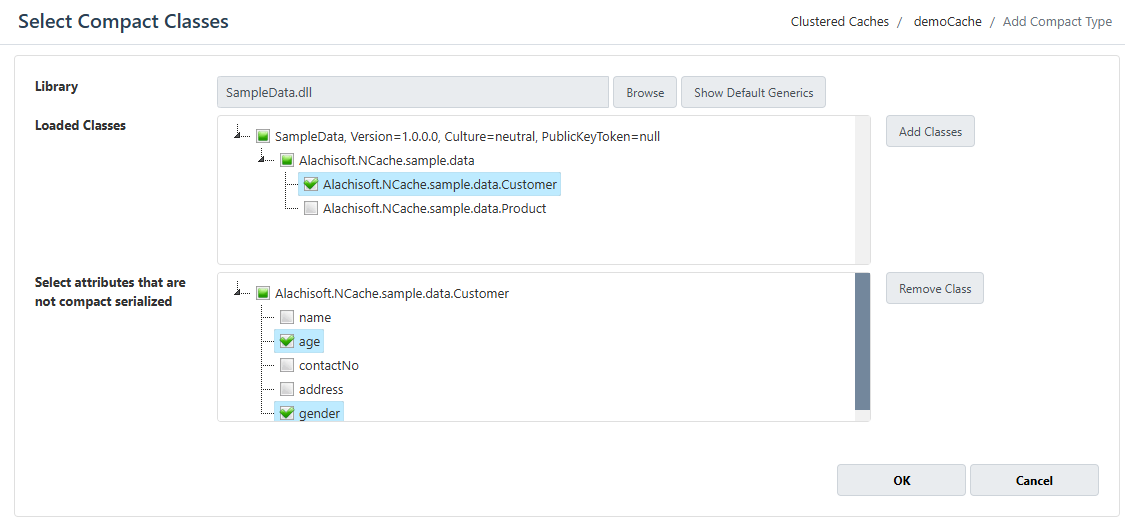Select the address attribute label
The width and height of the screenshot is (1125, 522).
(x=321, y=390)
